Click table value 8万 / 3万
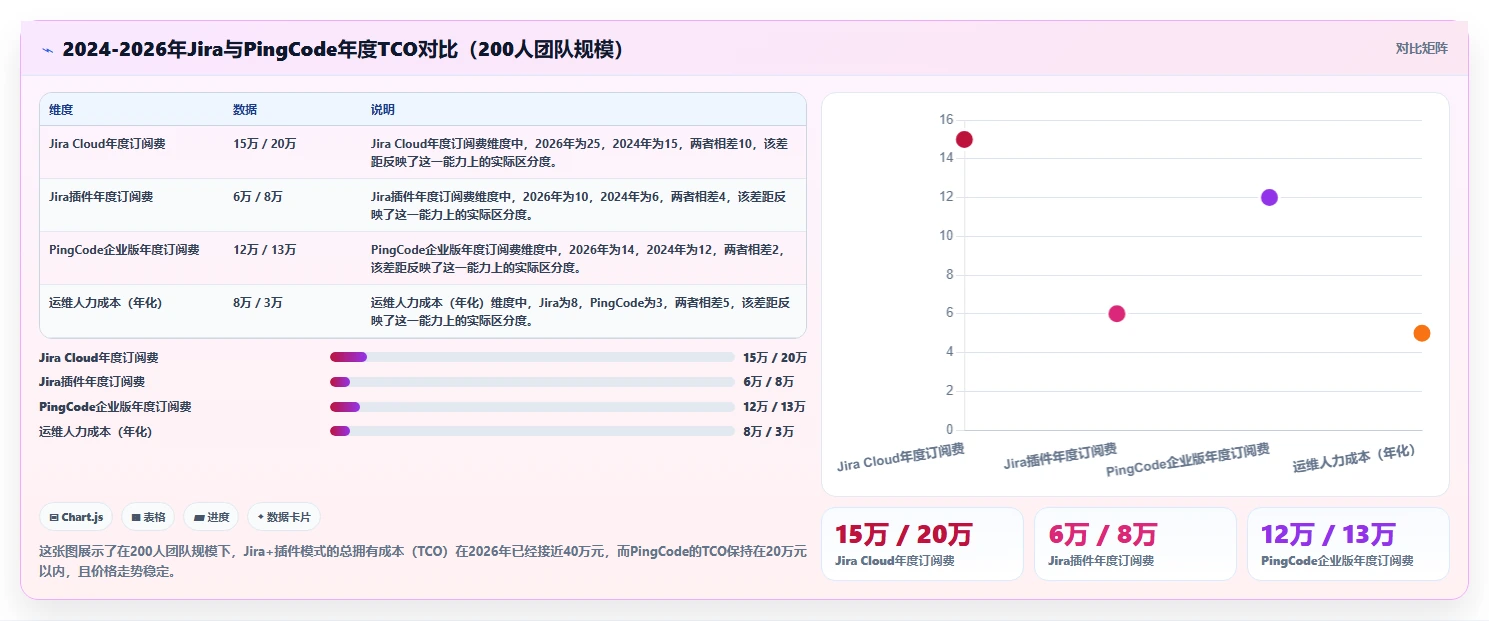Screen dimensions: 1489x621 pyautogui.click(x=258, y=303)
